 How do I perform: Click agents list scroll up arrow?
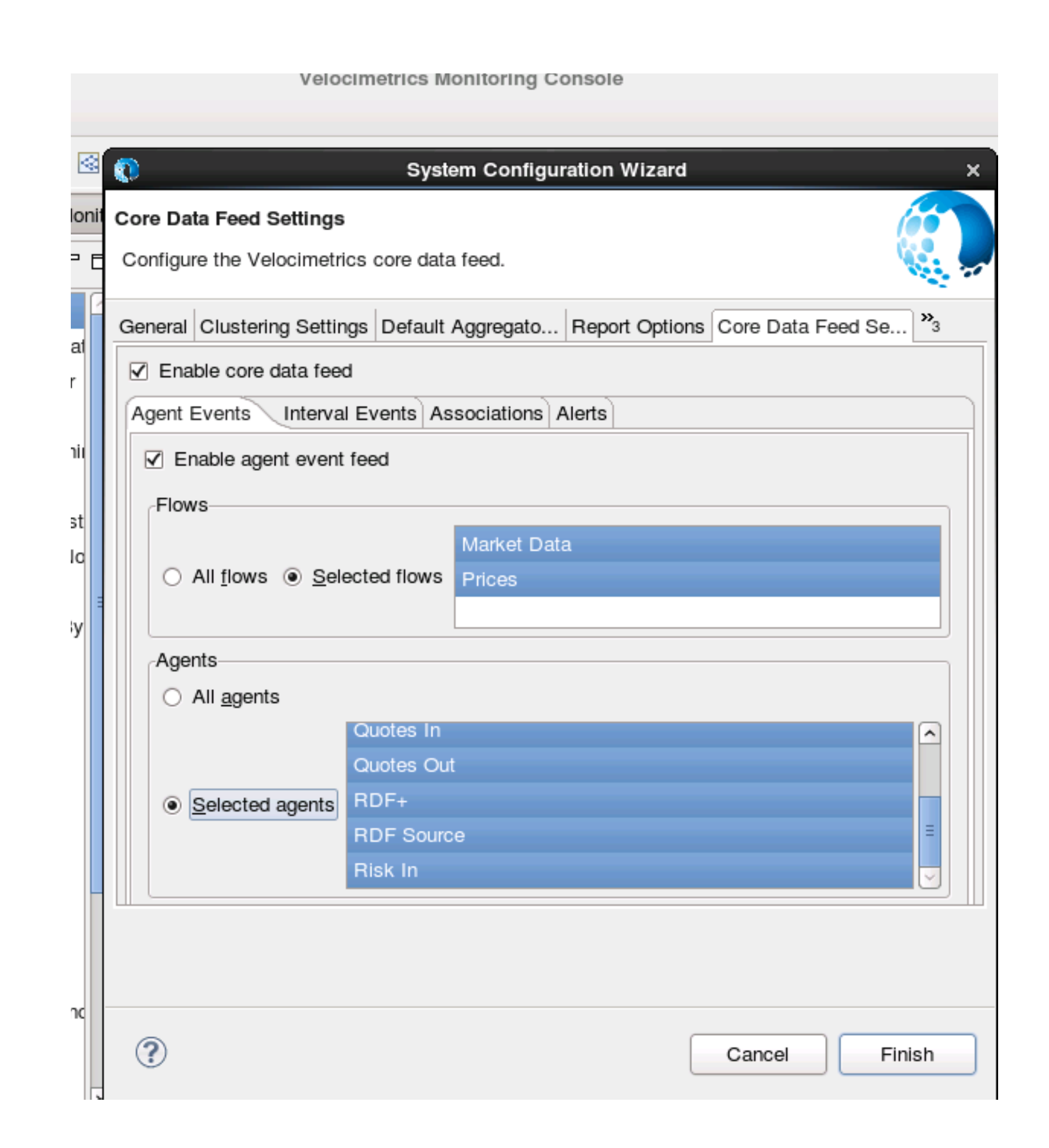coord(930,734)
